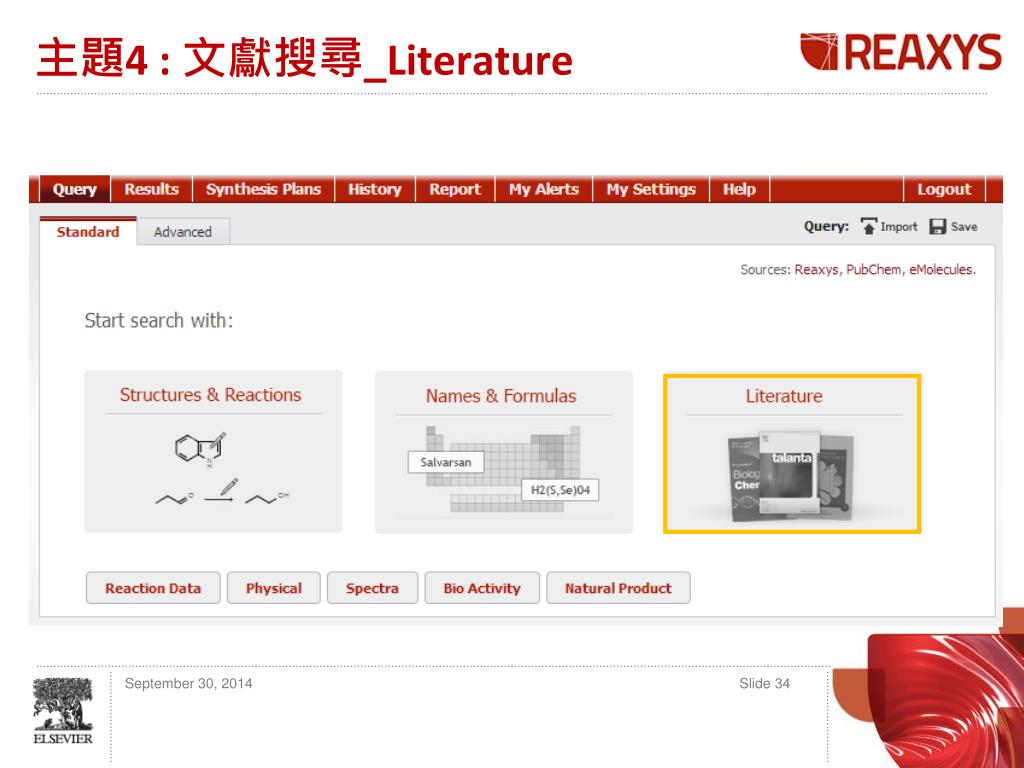Go to Synthesis Plans
This screenshot has width=1024, height=768.
coord(263,189)
